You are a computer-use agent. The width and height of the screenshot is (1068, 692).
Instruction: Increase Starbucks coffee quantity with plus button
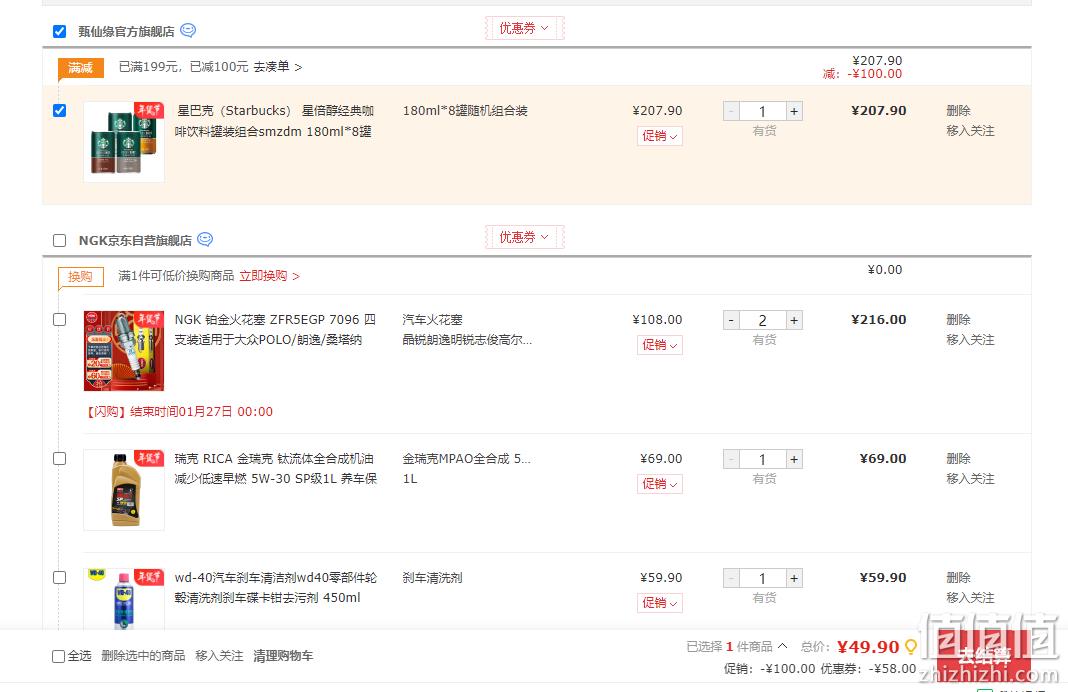point(794,111)
